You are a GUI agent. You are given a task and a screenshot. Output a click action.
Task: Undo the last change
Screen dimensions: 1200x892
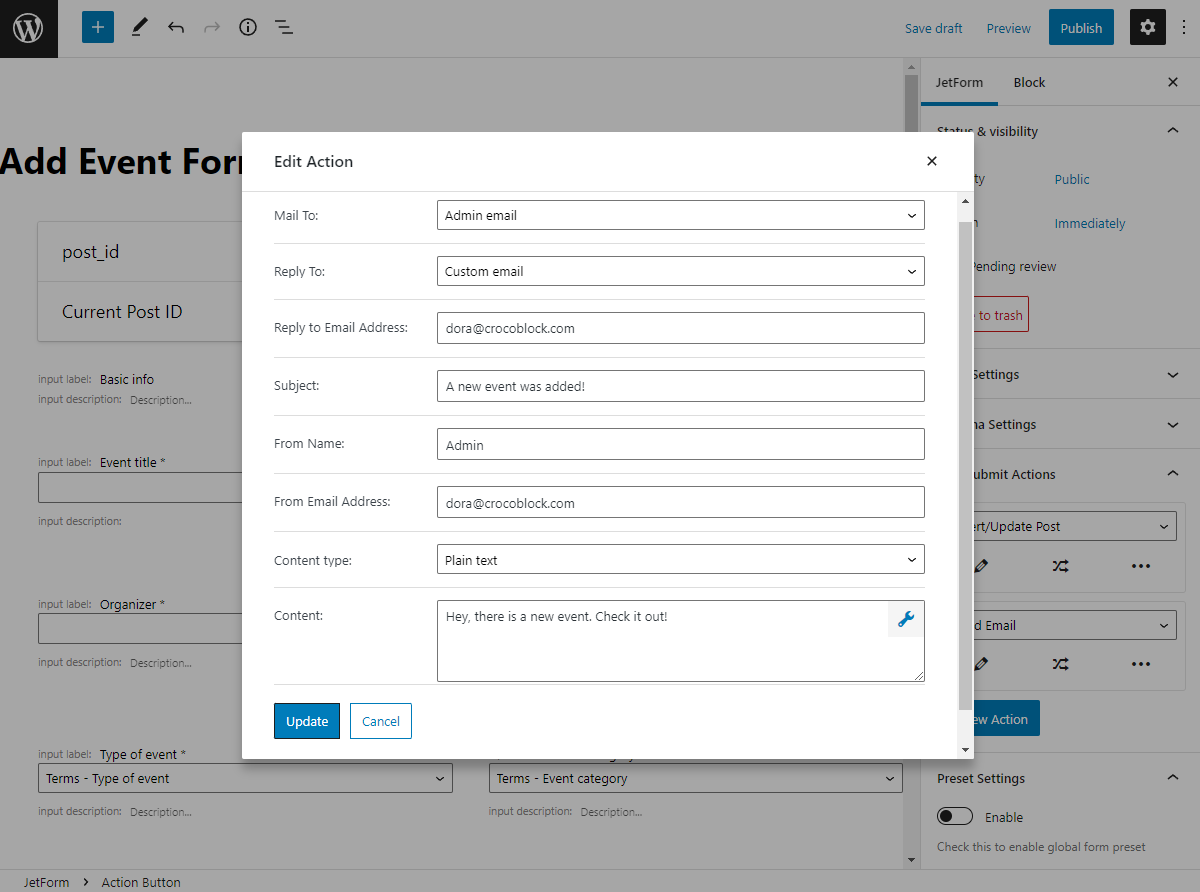[x=176, y=27]
